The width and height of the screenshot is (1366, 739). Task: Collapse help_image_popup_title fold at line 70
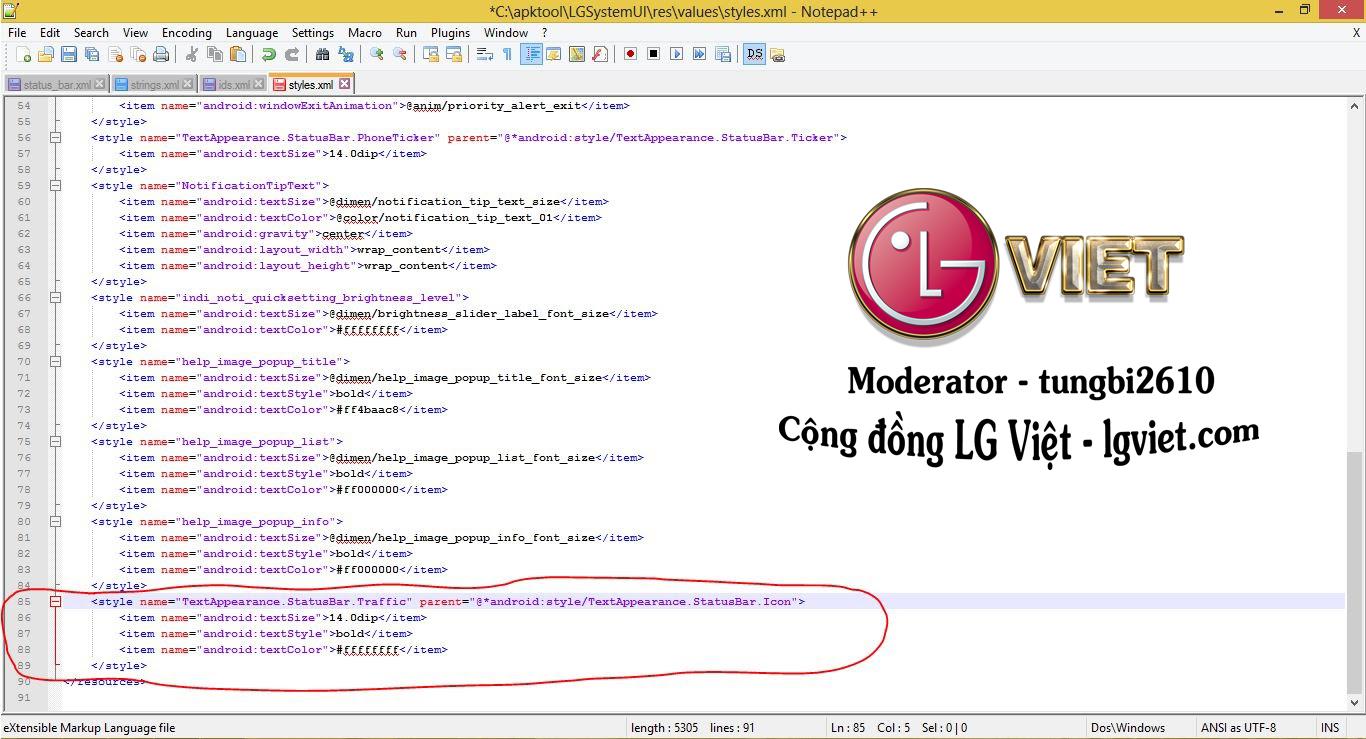(56, 362)
